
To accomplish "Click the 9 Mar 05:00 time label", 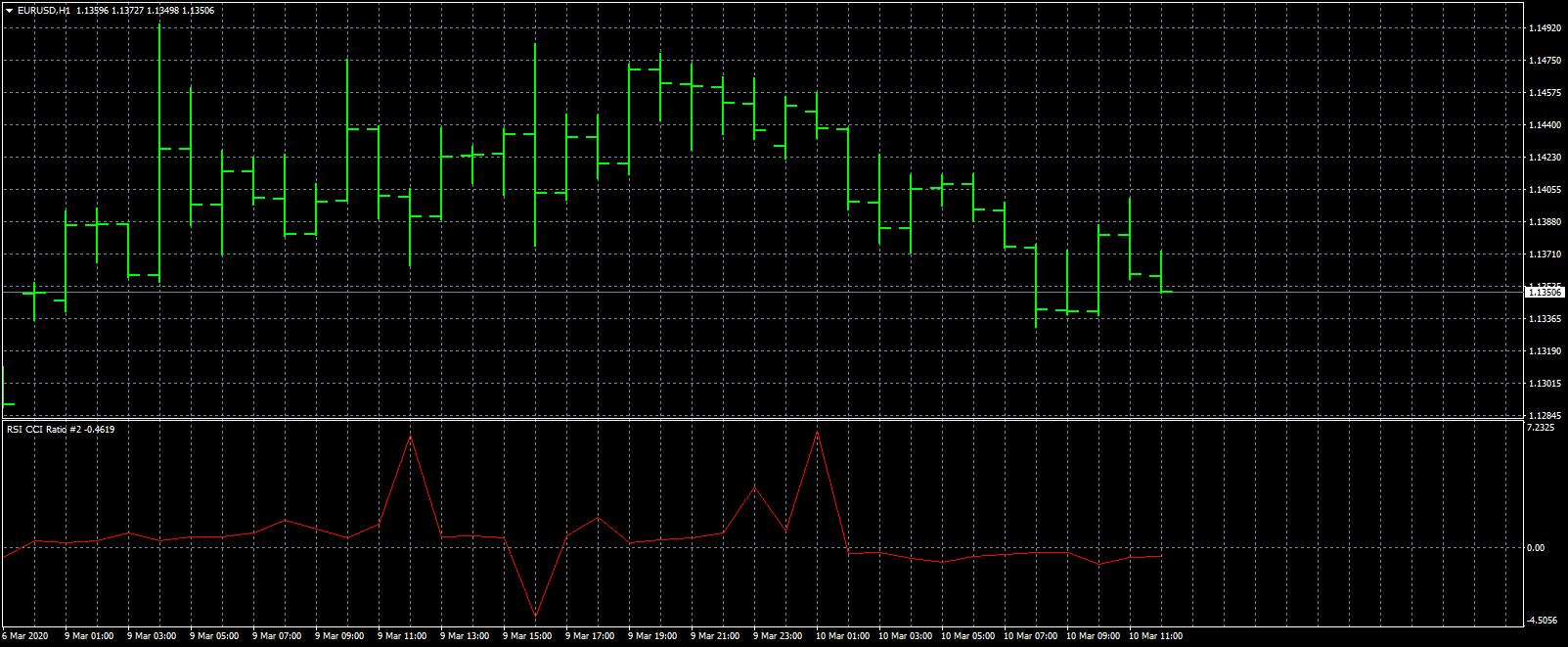I will click(214, 636).
